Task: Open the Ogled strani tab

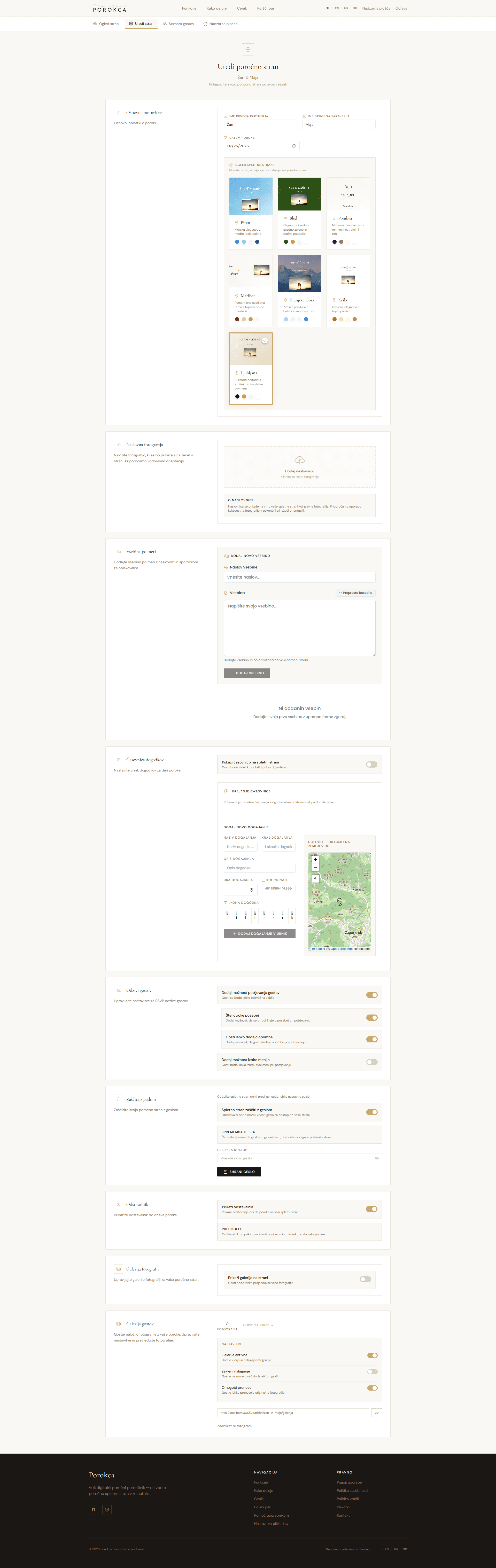Action: tap(106, 24)
